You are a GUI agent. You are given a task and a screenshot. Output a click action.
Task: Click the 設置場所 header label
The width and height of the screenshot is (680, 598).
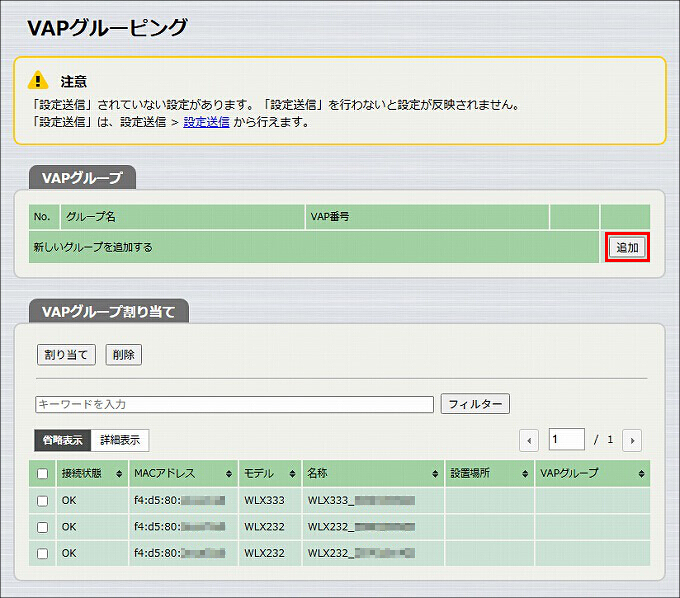point(470,473)
